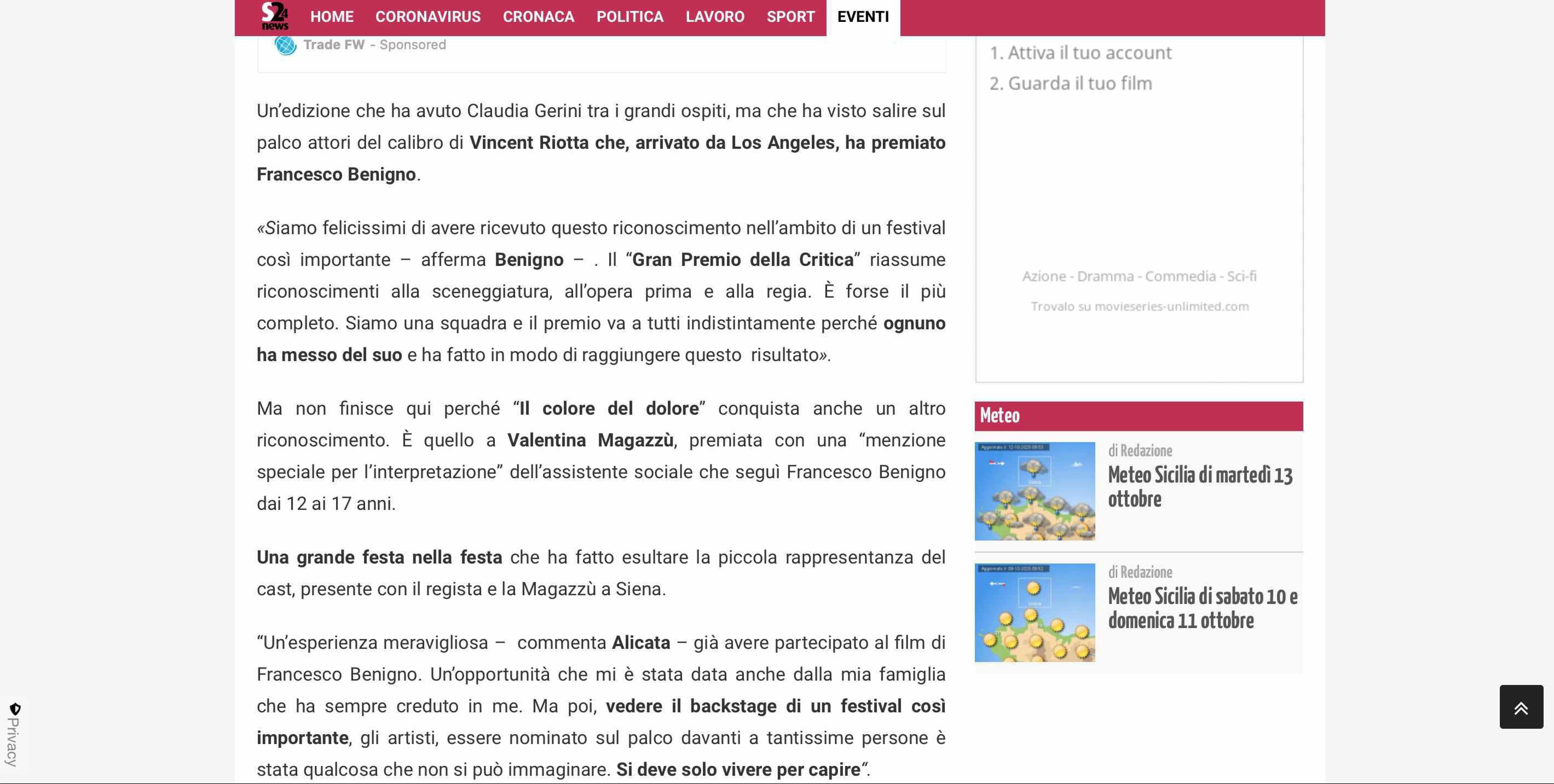
Task: Click the scroll-to-top arrow button
Action: point(1521,707)
